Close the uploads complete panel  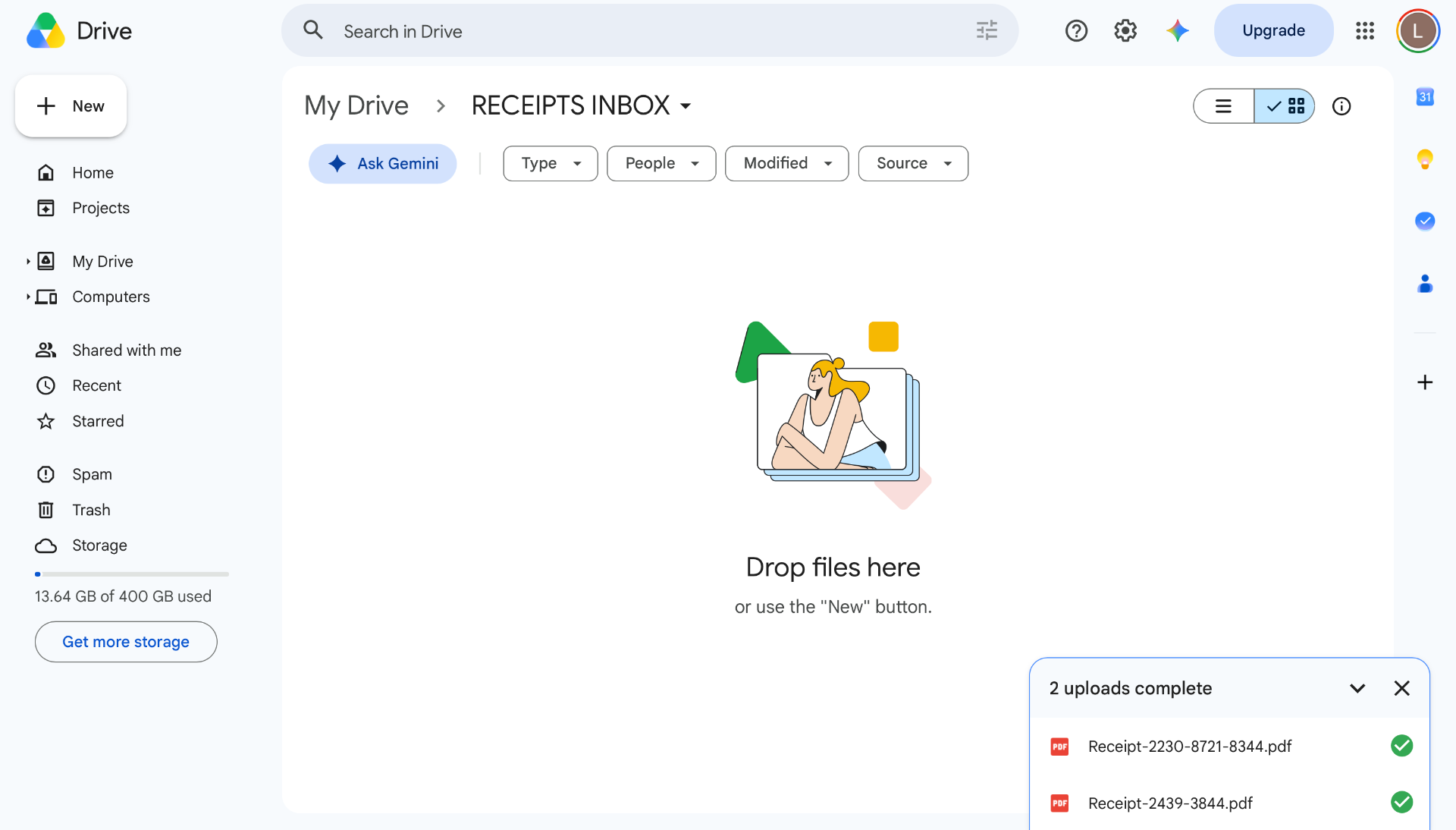click(x=1401, y=688)
